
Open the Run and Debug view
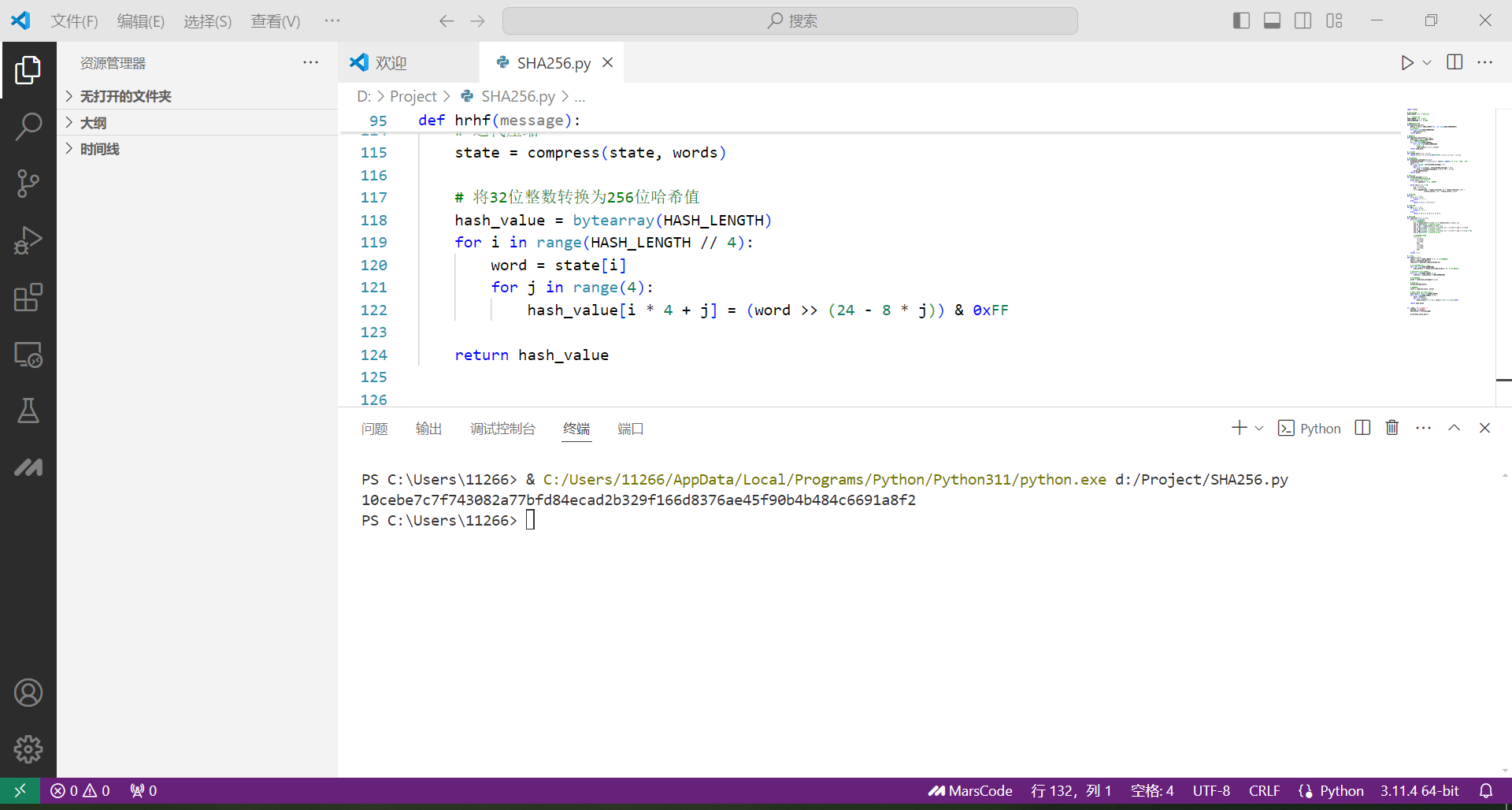click(28, 240)
